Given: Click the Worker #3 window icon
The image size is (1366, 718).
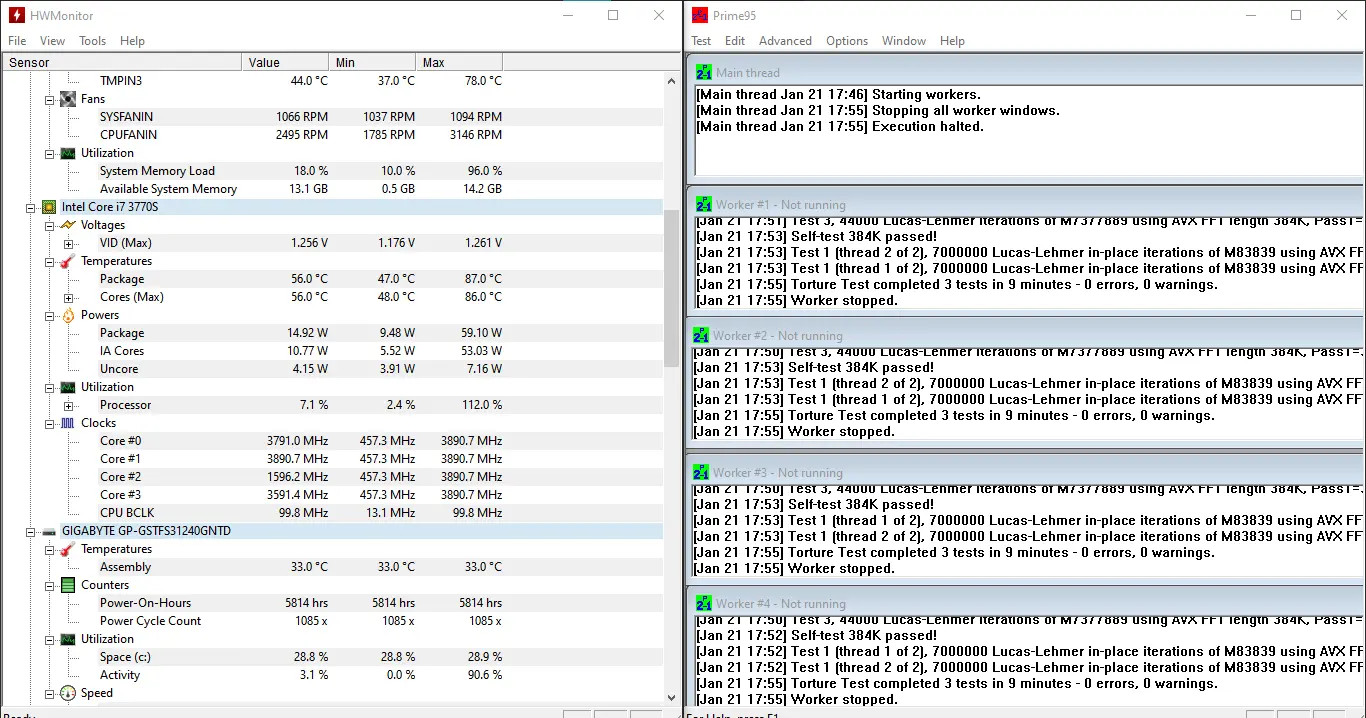Looking at the screenshot, I should [x=702, y=472].
